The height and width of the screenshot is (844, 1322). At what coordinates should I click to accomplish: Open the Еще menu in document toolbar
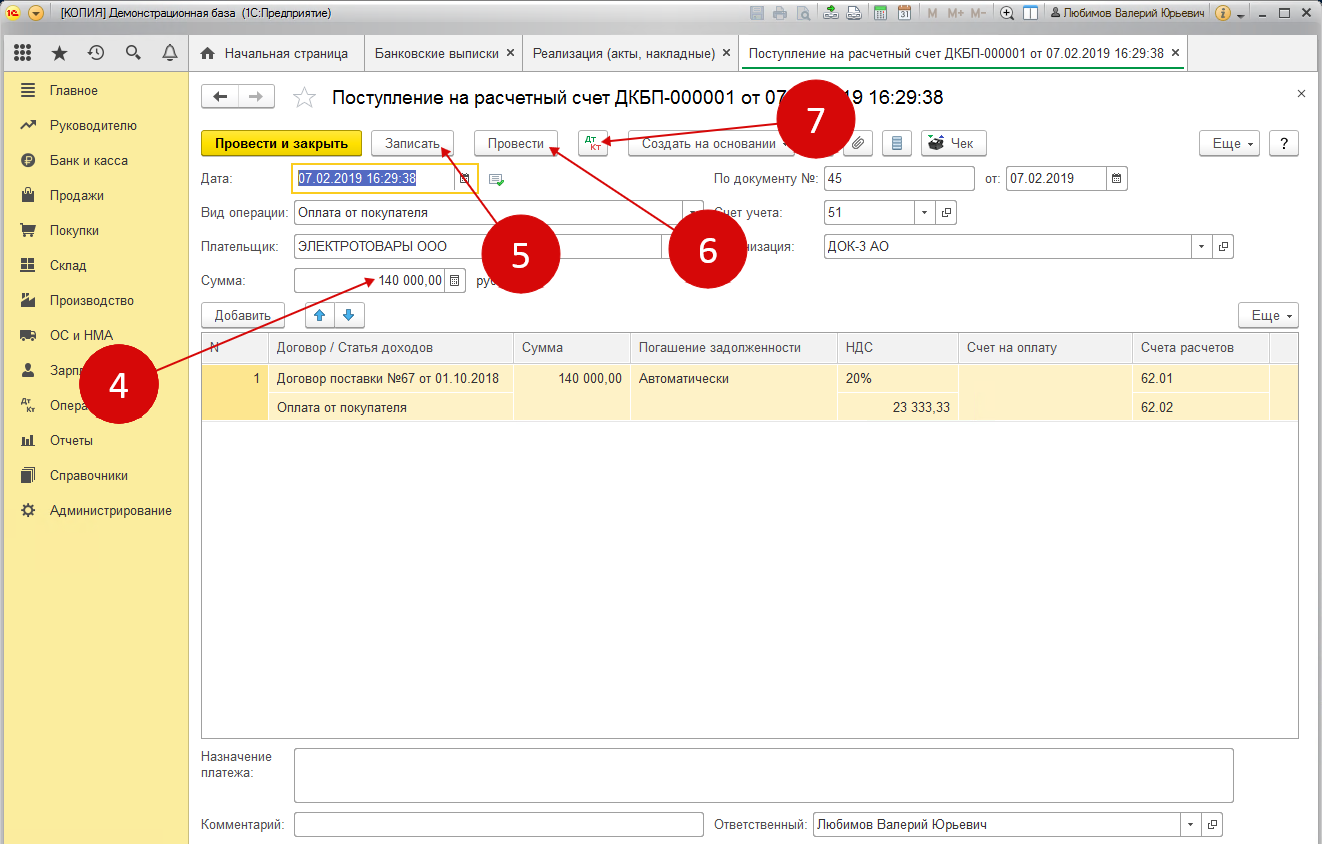1229,144
